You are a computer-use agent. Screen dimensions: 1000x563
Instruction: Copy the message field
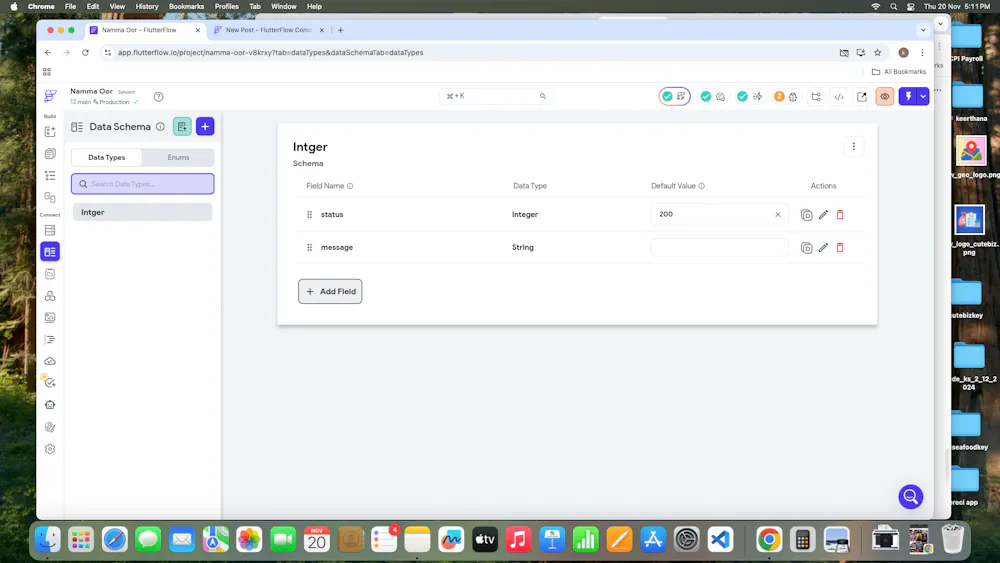806,247
